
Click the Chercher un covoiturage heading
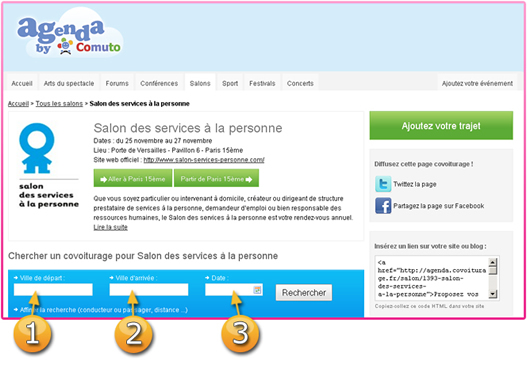click(x=143, y=256)
